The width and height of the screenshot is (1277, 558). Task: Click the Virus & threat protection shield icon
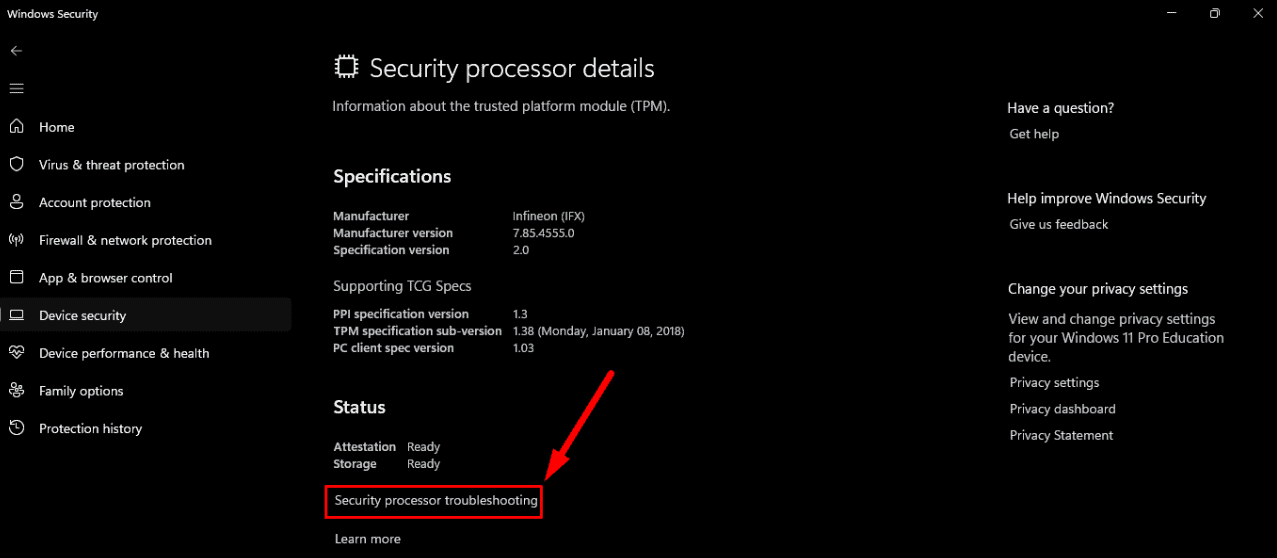16,164
